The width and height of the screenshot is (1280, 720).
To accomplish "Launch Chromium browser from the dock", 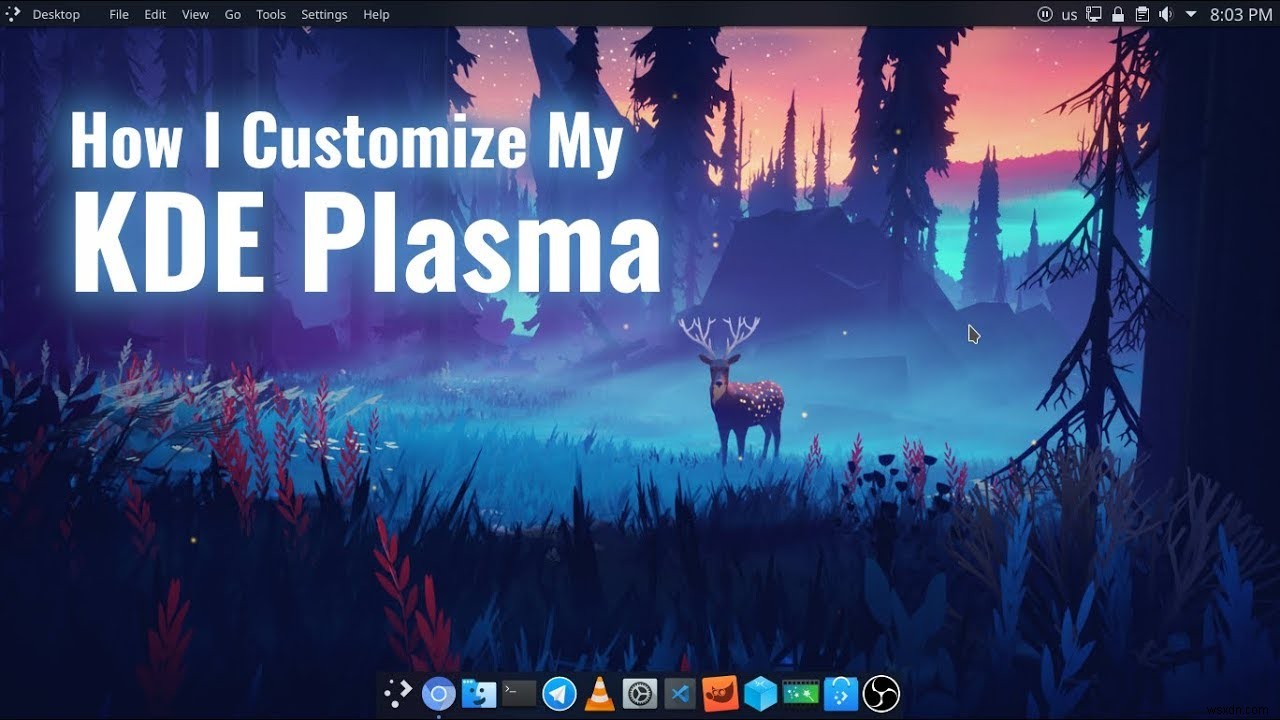I will pyautogui.click(x=438, y=693).
